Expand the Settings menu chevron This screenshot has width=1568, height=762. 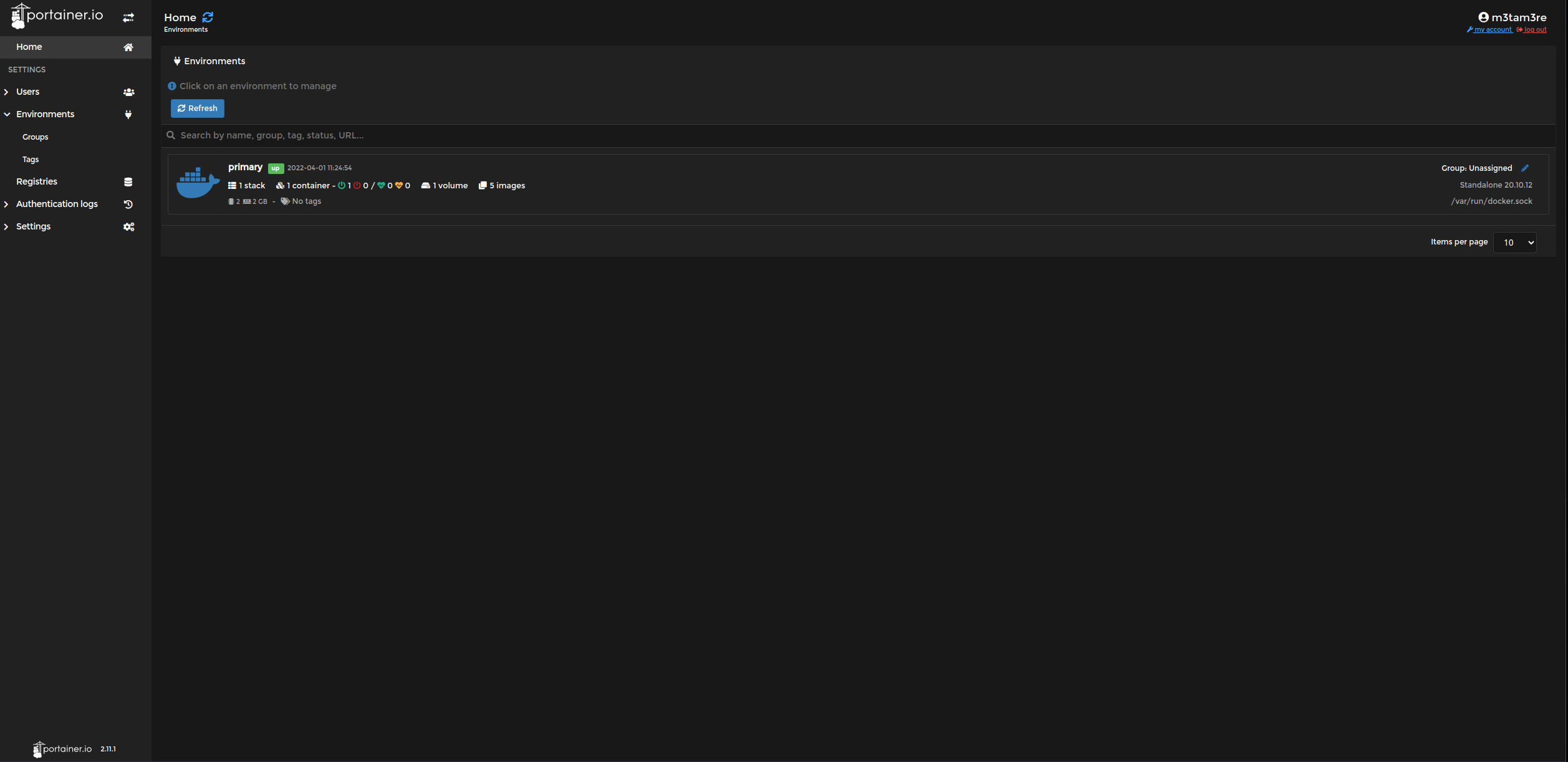click(x=6, y=227)
